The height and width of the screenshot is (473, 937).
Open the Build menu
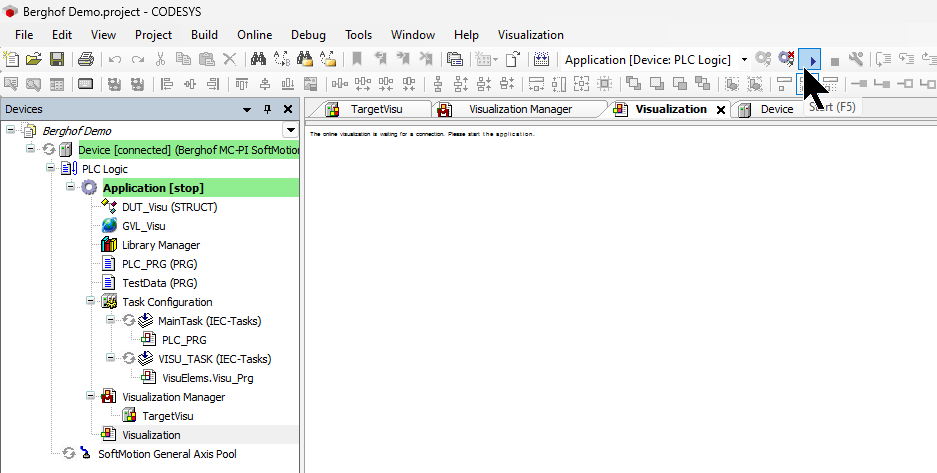[204, 35]
